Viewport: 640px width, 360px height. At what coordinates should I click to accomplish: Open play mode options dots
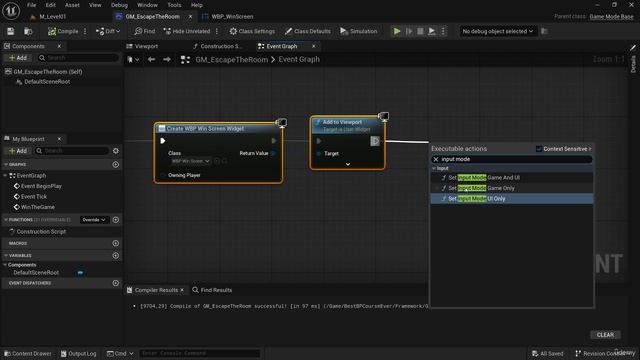(x=443, y=31)
